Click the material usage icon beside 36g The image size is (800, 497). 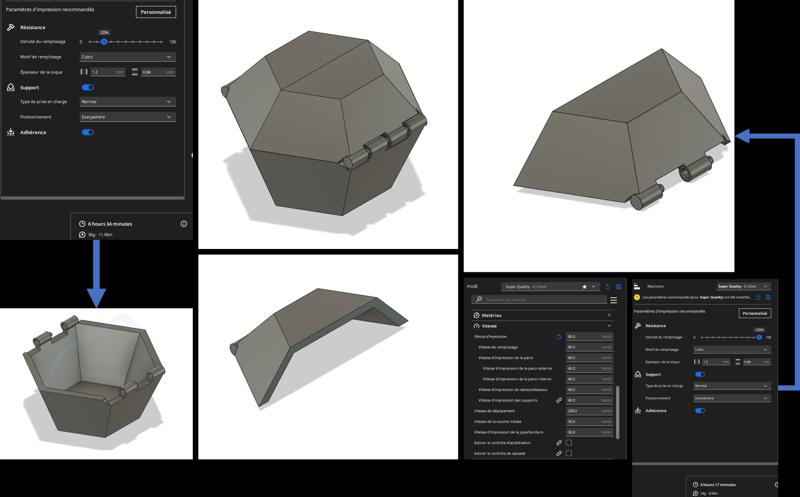tap(82, 235)
